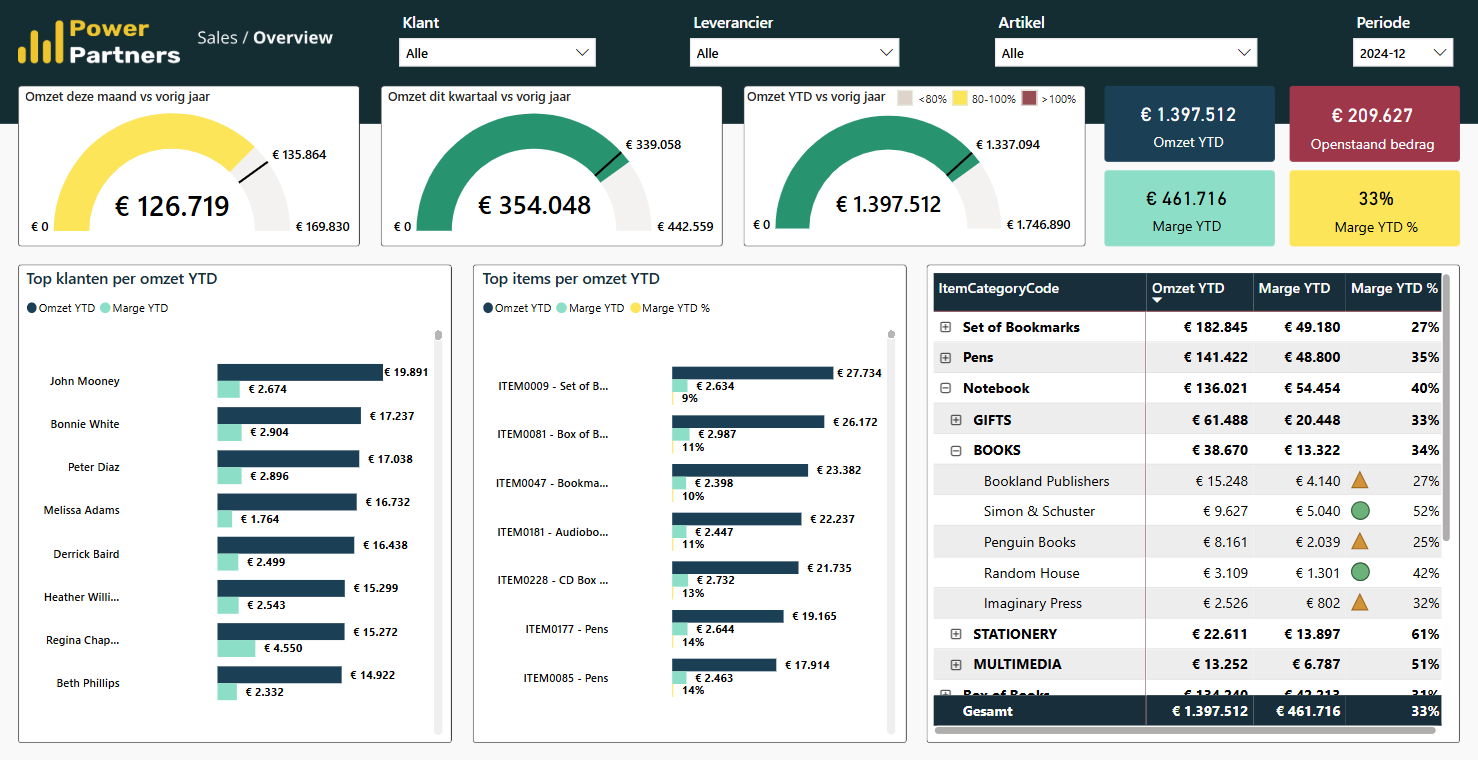Image resolution: width=1478 pixels, height=760 pixels.
Task: Click the orange triangle indicator for Imaginary Press
Action: [1359, 602]
